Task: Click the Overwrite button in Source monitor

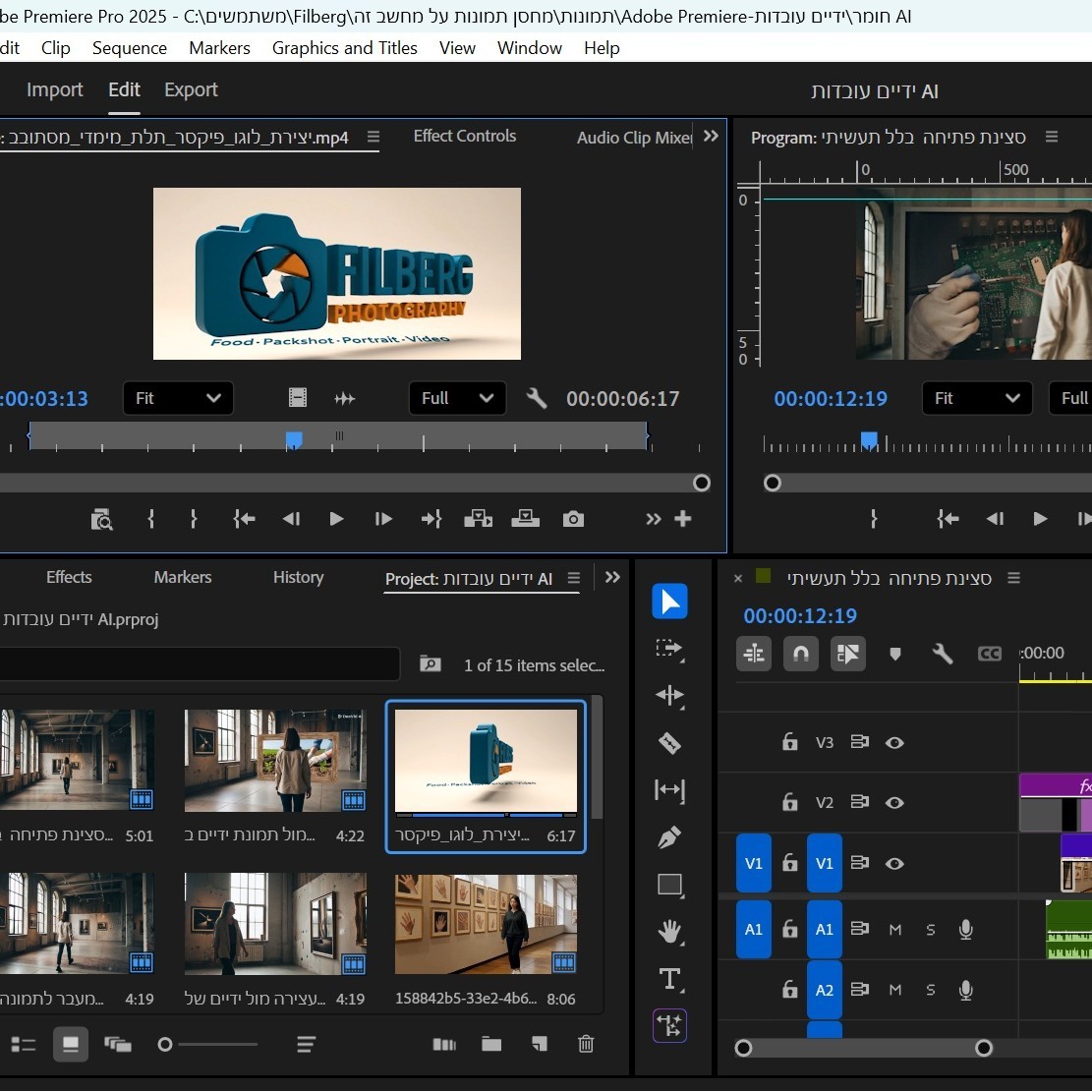Action: 525,519
